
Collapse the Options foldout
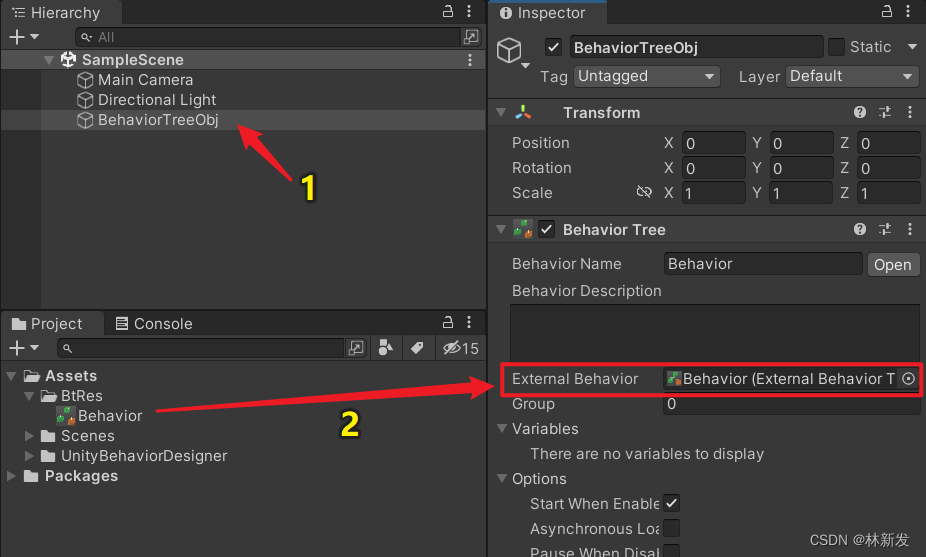pyautogui.click(x=503, y=478)
